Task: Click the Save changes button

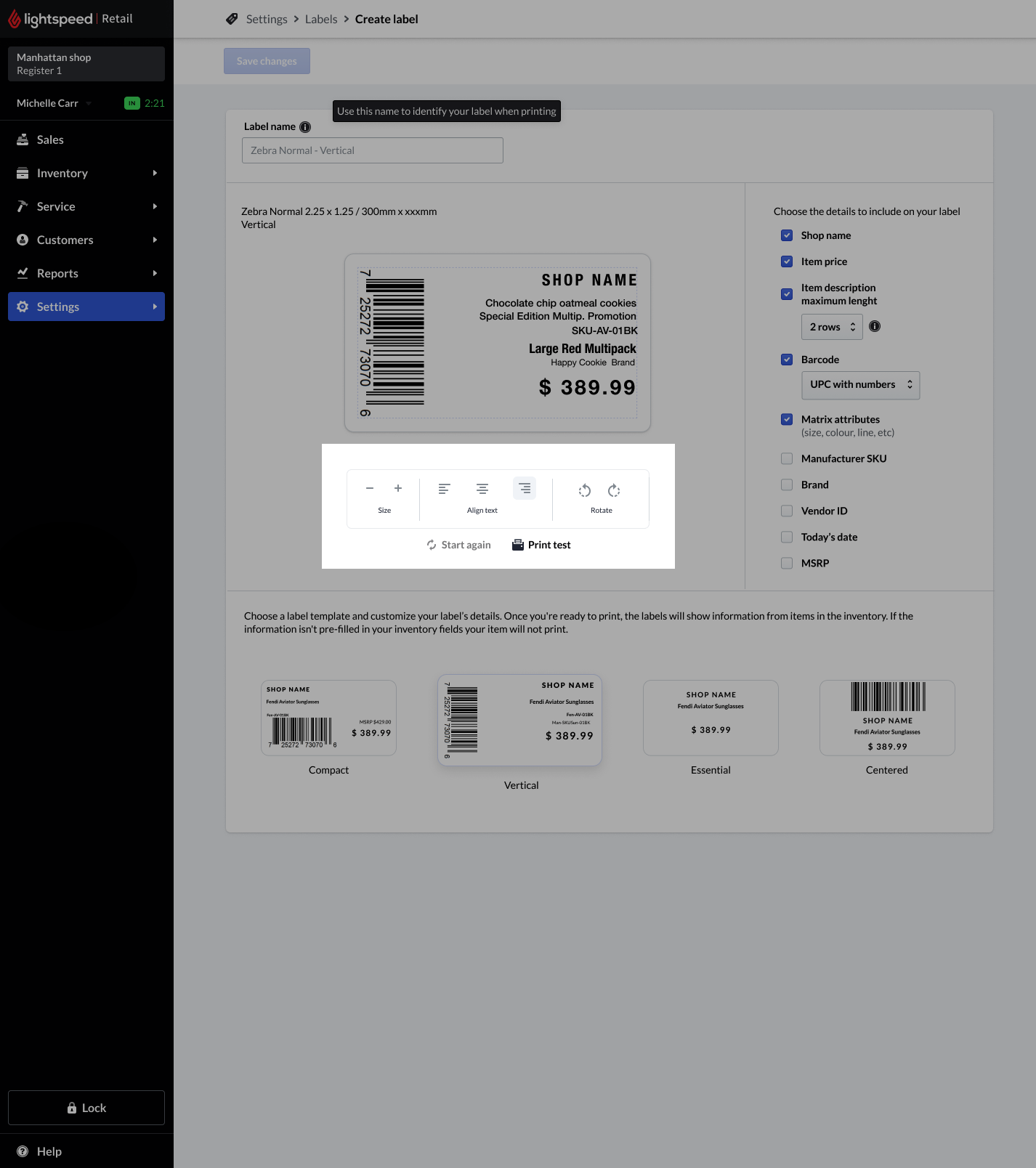Action: [267, 61]
